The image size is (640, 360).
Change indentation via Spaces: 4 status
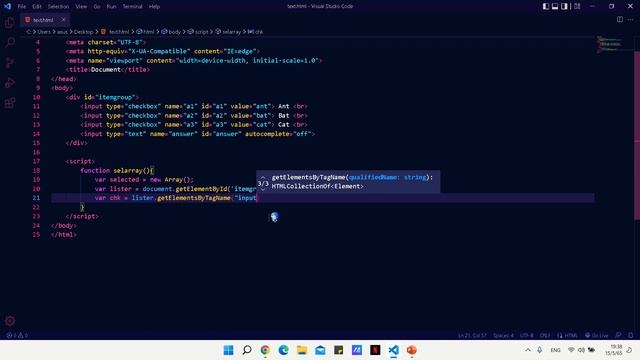tap(503, 336)
